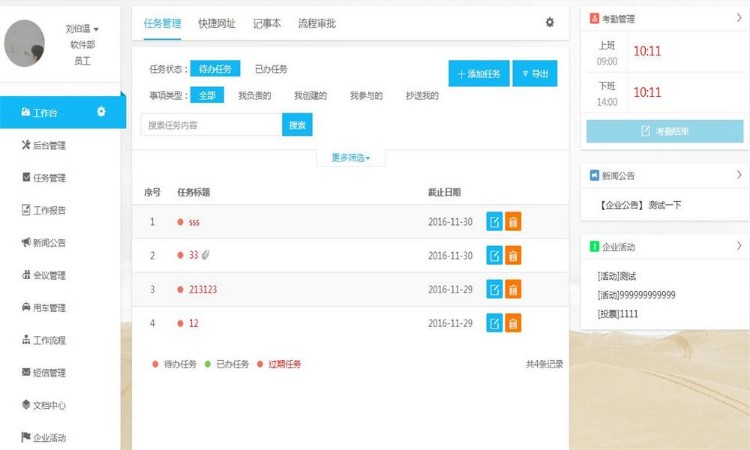750x450 pixels.
Task: Click the 过期任务 legend label
Action: (285, 364)
